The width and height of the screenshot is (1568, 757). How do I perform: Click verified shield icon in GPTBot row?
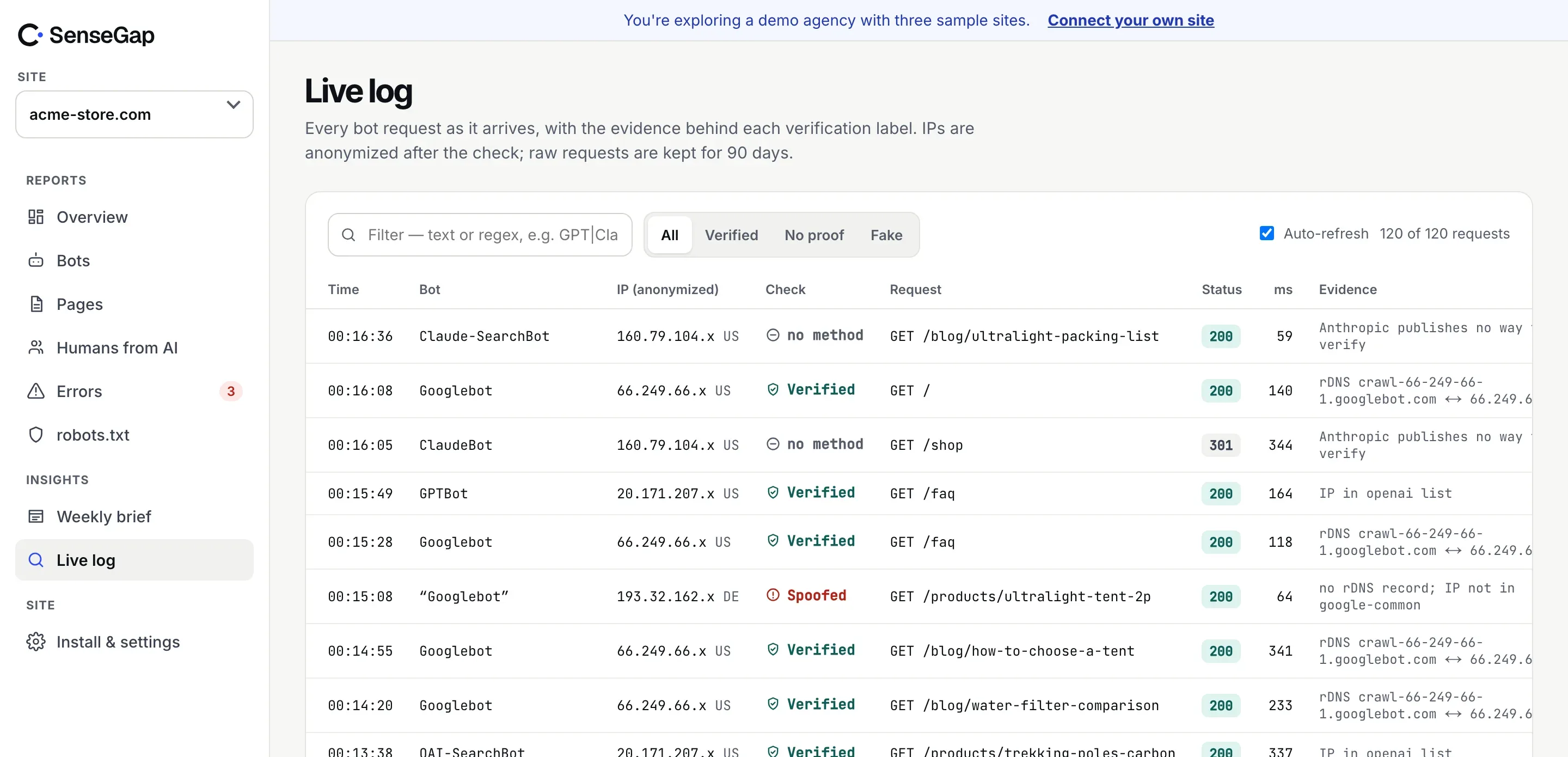click(x=773, y=493)
